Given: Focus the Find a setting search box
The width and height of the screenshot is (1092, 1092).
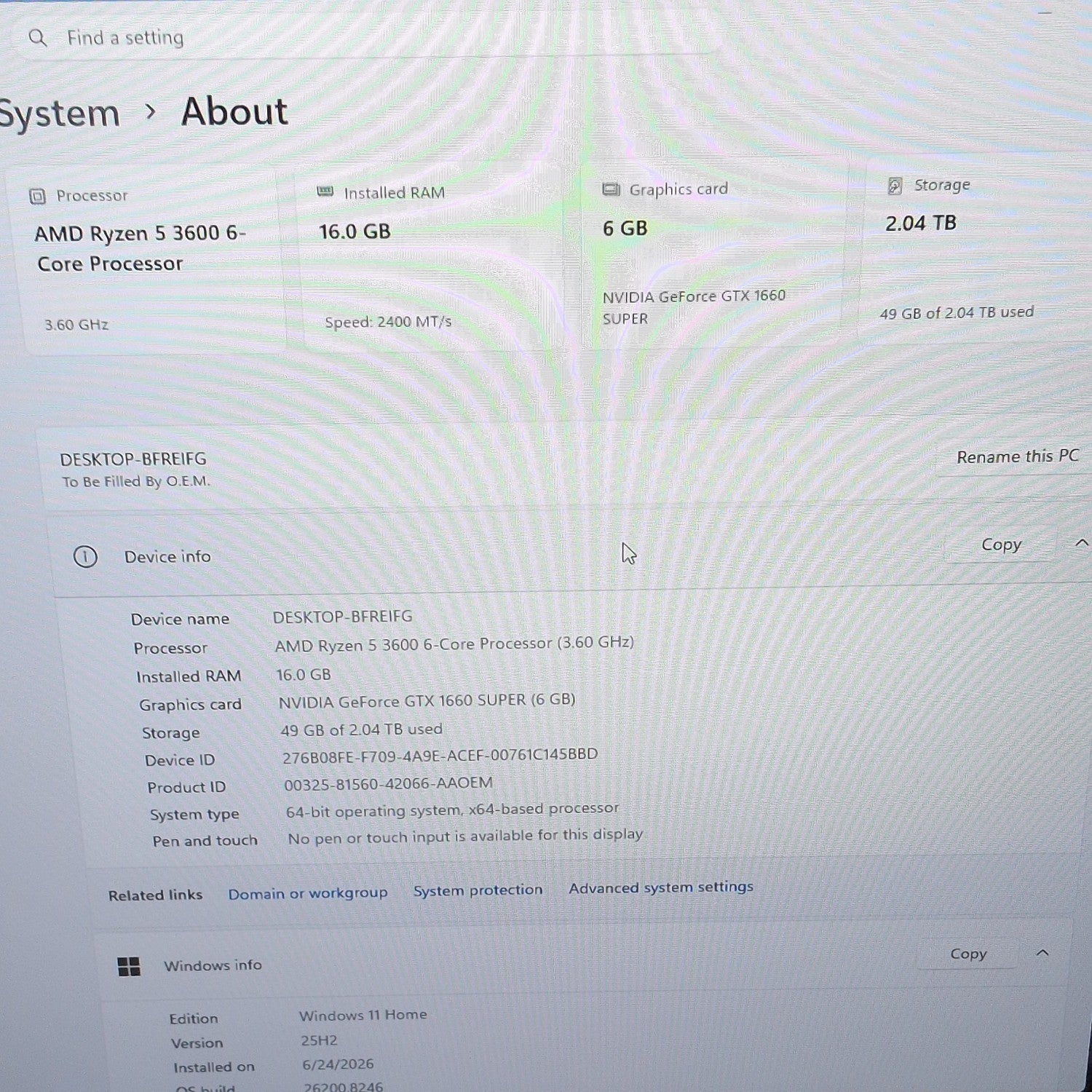Looking at the screenshot, I should point(364,38).
